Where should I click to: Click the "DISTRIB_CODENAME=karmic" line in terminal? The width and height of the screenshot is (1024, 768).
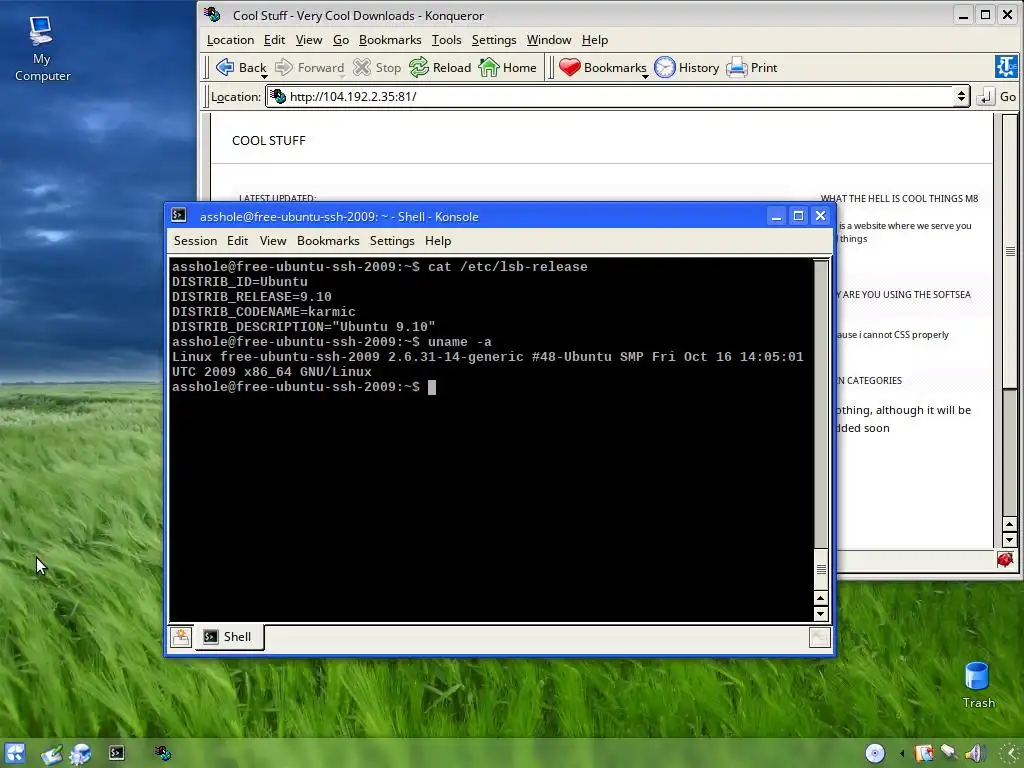[x=264, y=312]
